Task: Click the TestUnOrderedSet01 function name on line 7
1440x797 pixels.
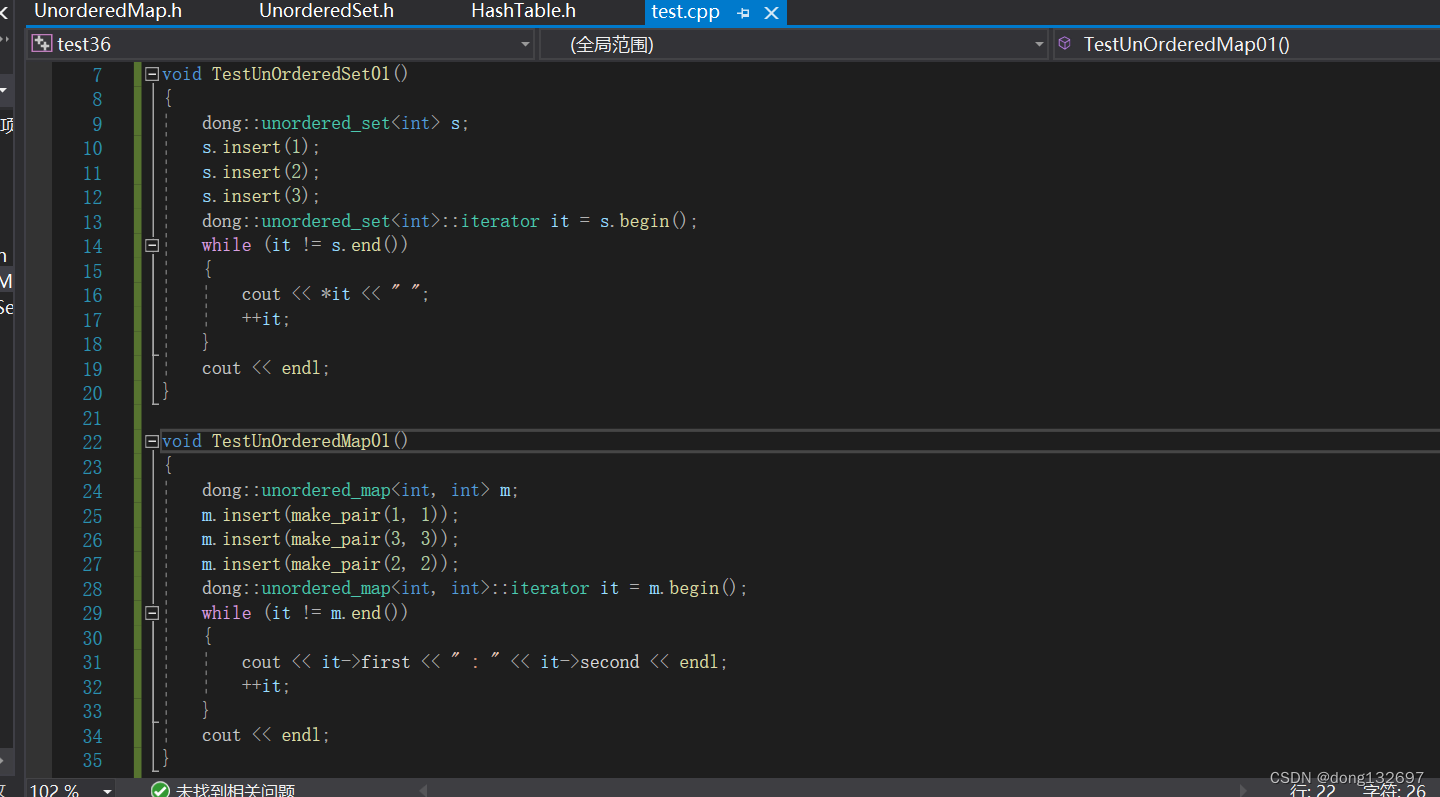Action: 300,74
